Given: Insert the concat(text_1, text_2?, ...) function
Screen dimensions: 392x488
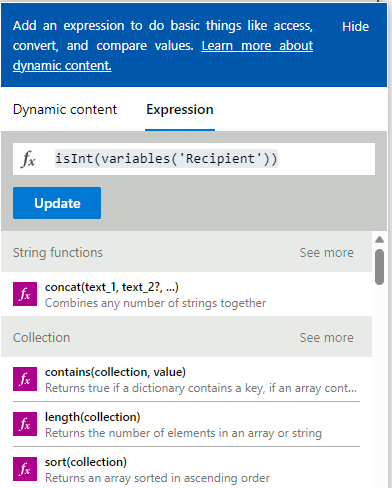Looking at the screenshot, I should coord(186,295).
